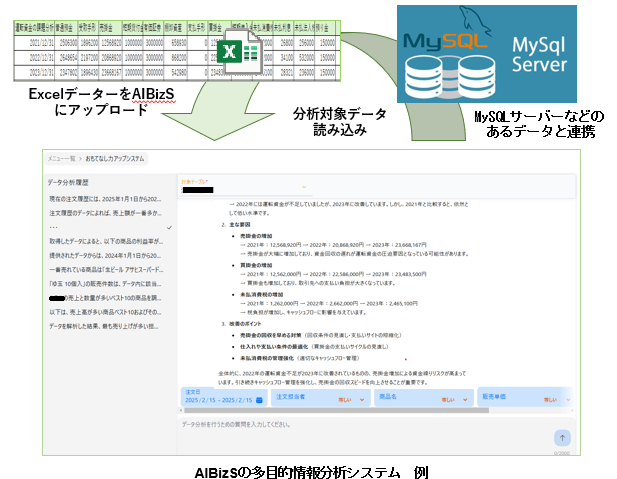Click the 改善のポイント numbered heading

(245, 324)
